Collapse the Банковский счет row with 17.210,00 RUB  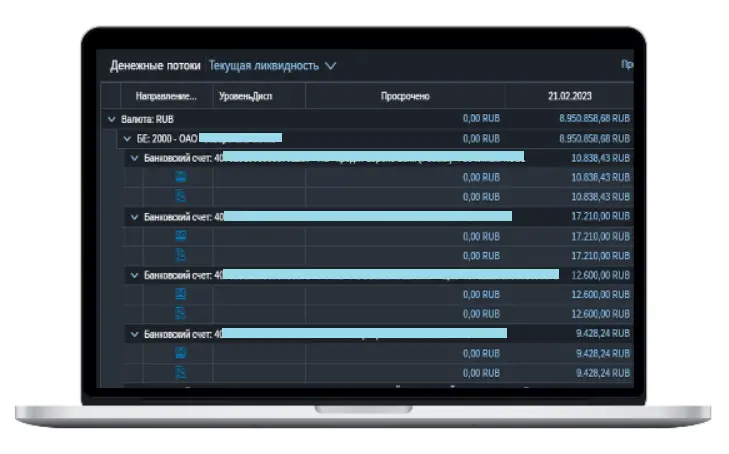pyautogui.click(x=135, y=216)
